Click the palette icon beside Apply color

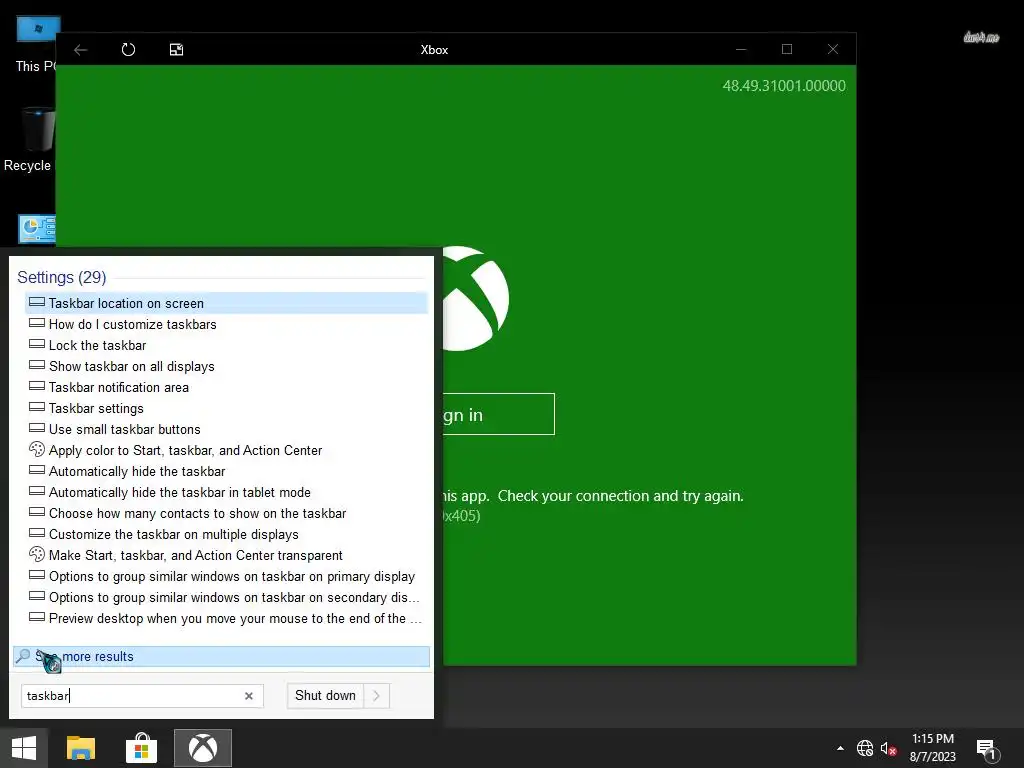(37, 449)
